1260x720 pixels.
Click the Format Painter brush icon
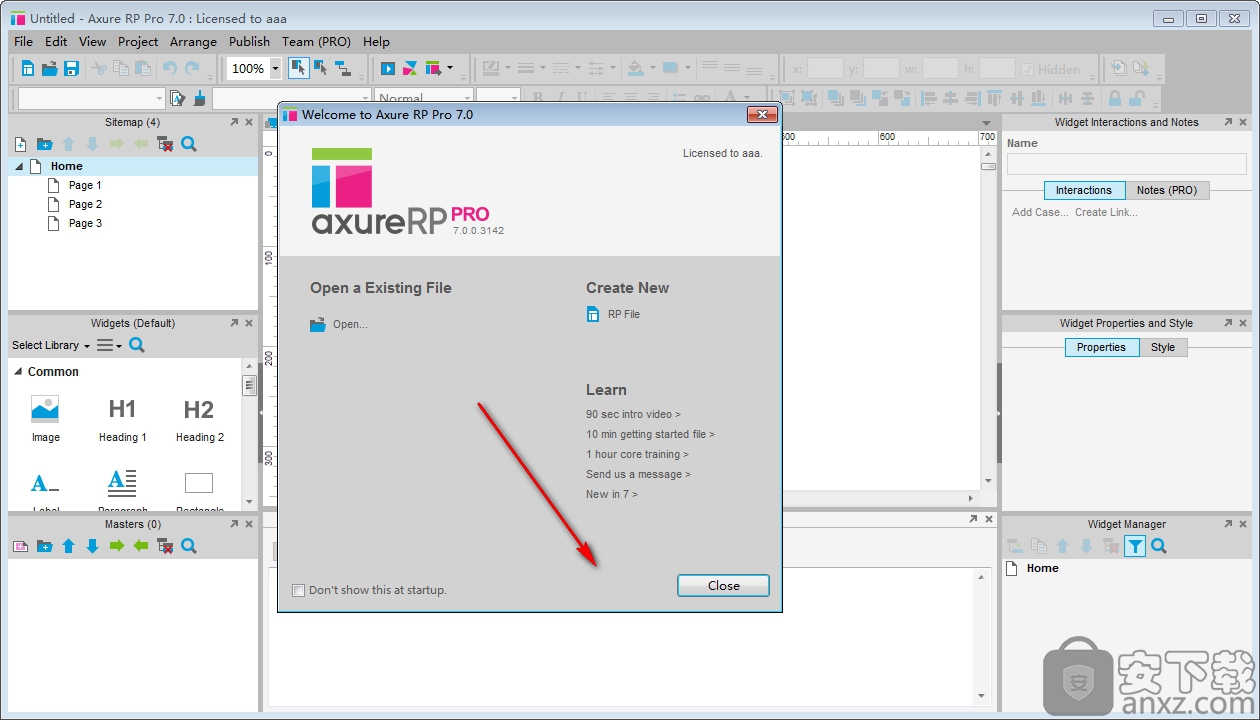pos(199,98)
